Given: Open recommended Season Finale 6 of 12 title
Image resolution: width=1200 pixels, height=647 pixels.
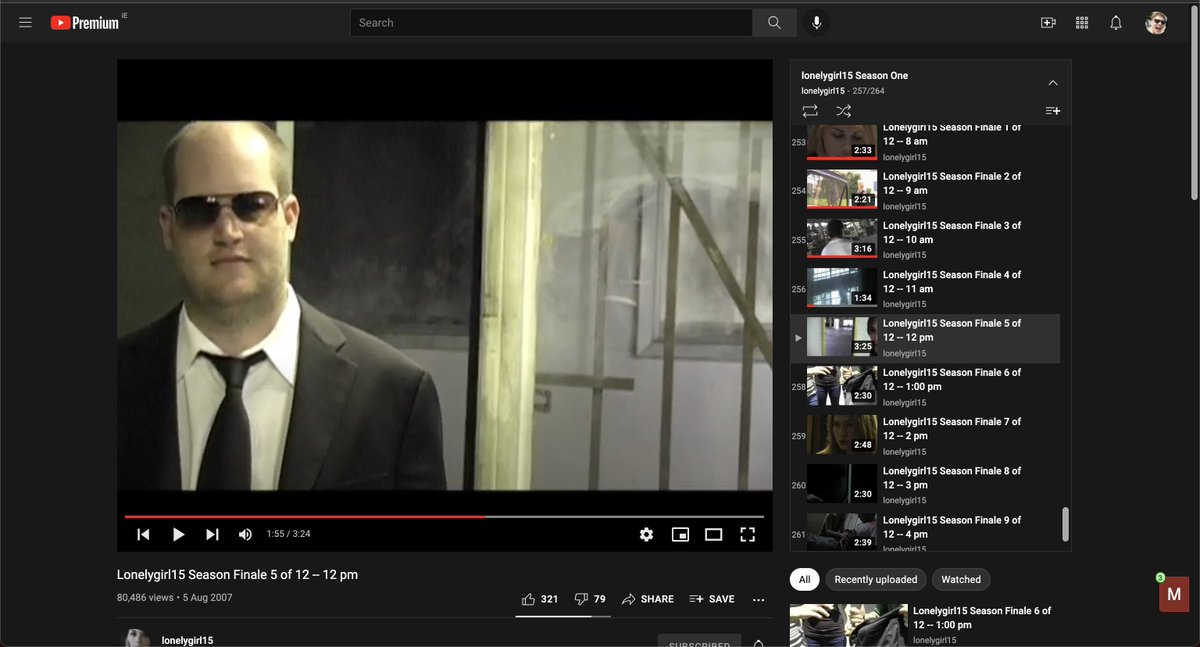Looking at the screenshot, I should (x=982, y=617).
